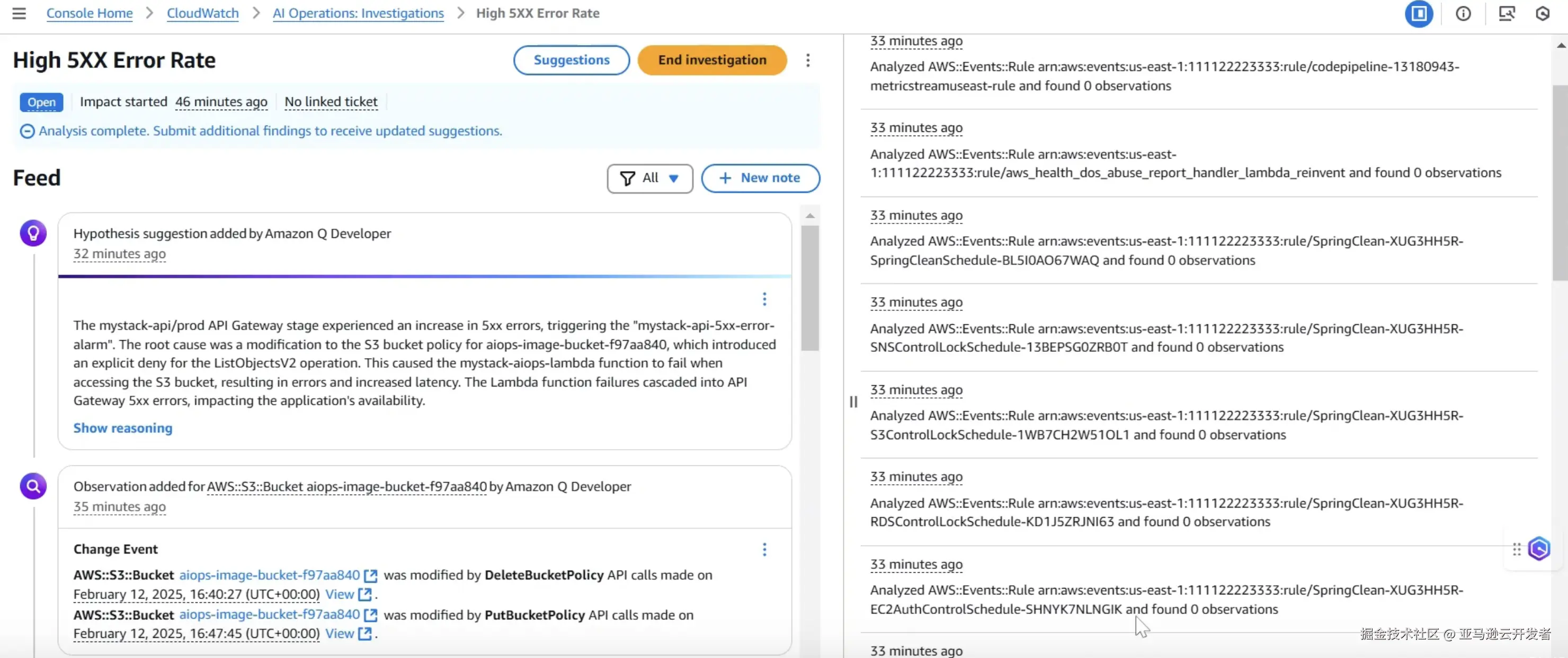1568x658 pixels.
Task: Add a New note to feed
Action: (760, 179)
